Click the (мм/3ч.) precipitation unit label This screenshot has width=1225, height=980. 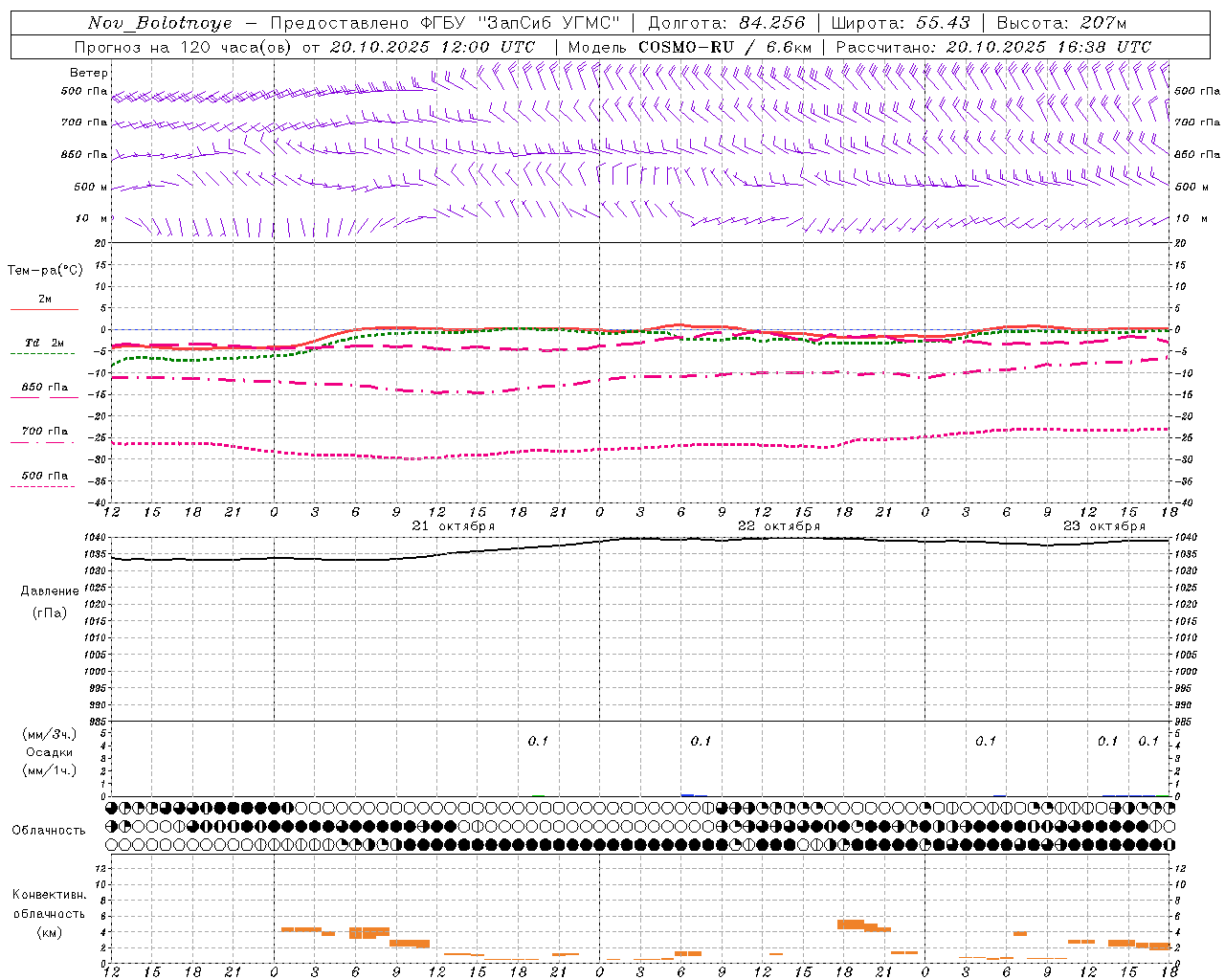[x=50, y=734]
